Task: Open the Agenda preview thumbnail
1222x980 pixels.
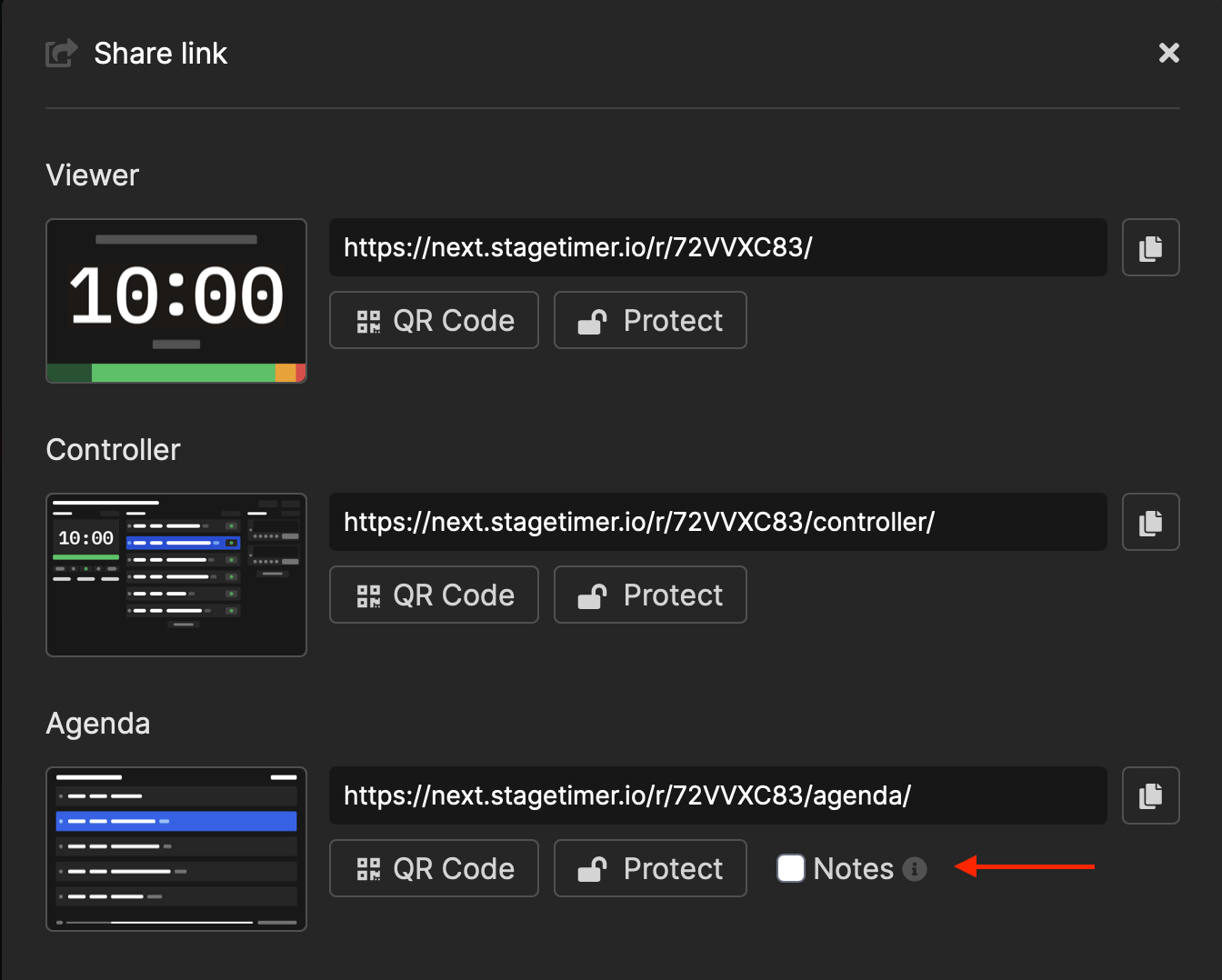Action: coord(176,849)
